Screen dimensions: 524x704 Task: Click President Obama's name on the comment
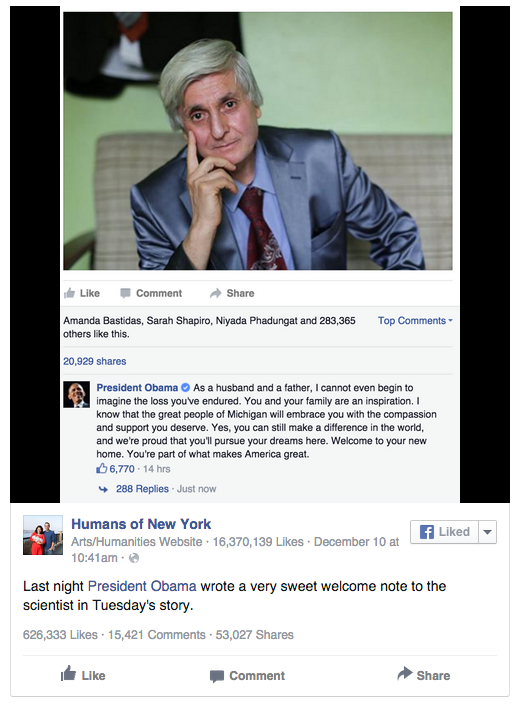click(137, 387)
